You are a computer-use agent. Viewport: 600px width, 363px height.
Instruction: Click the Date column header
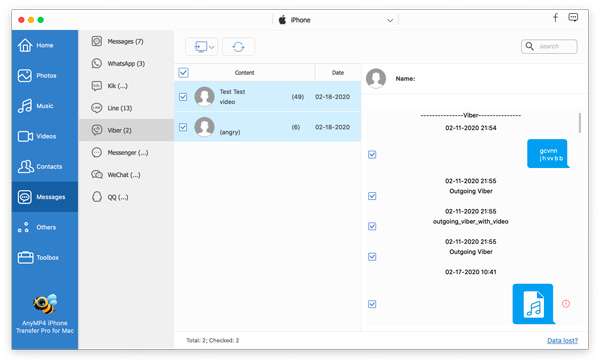coord(338,73)
